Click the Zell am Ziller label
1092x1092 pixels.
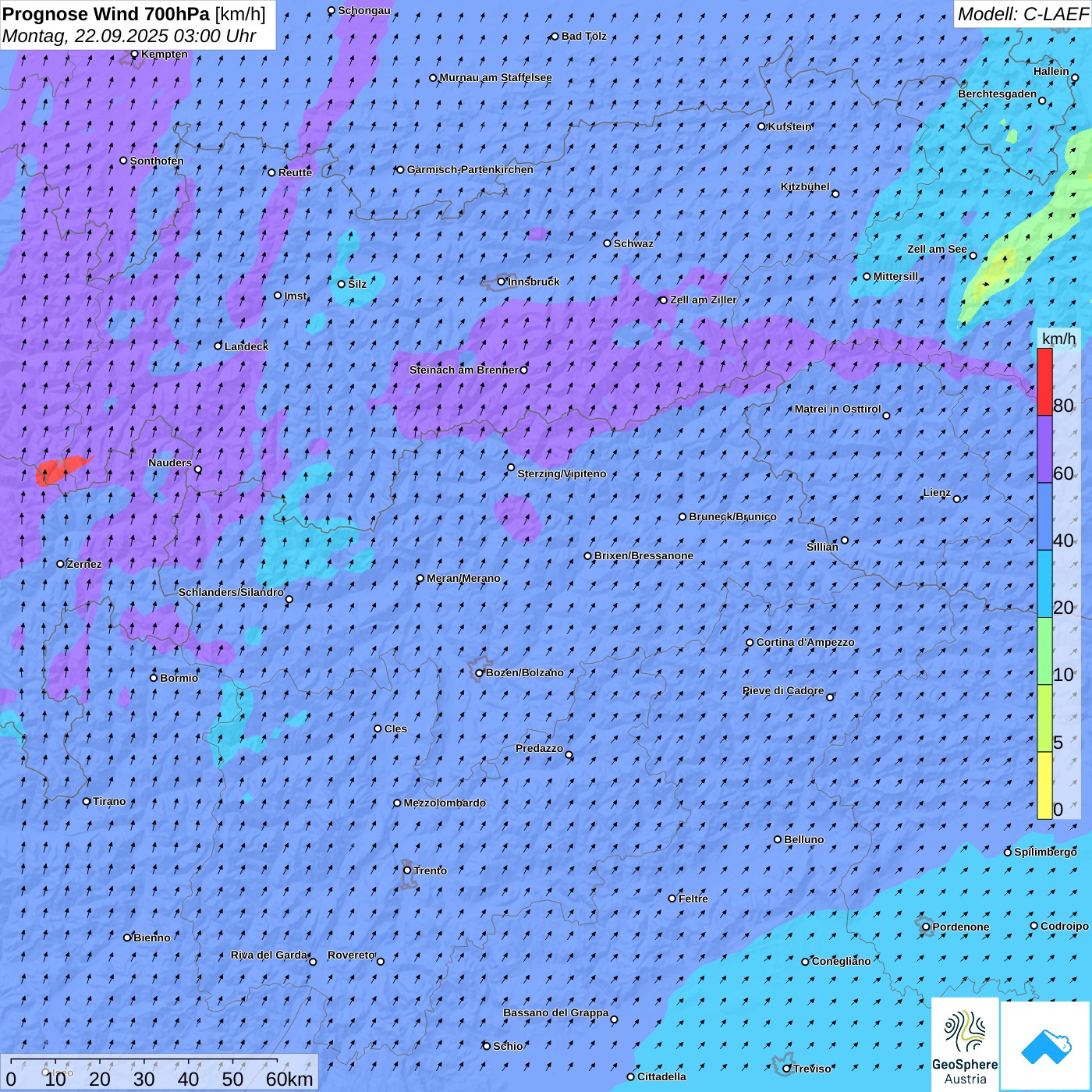703,300
